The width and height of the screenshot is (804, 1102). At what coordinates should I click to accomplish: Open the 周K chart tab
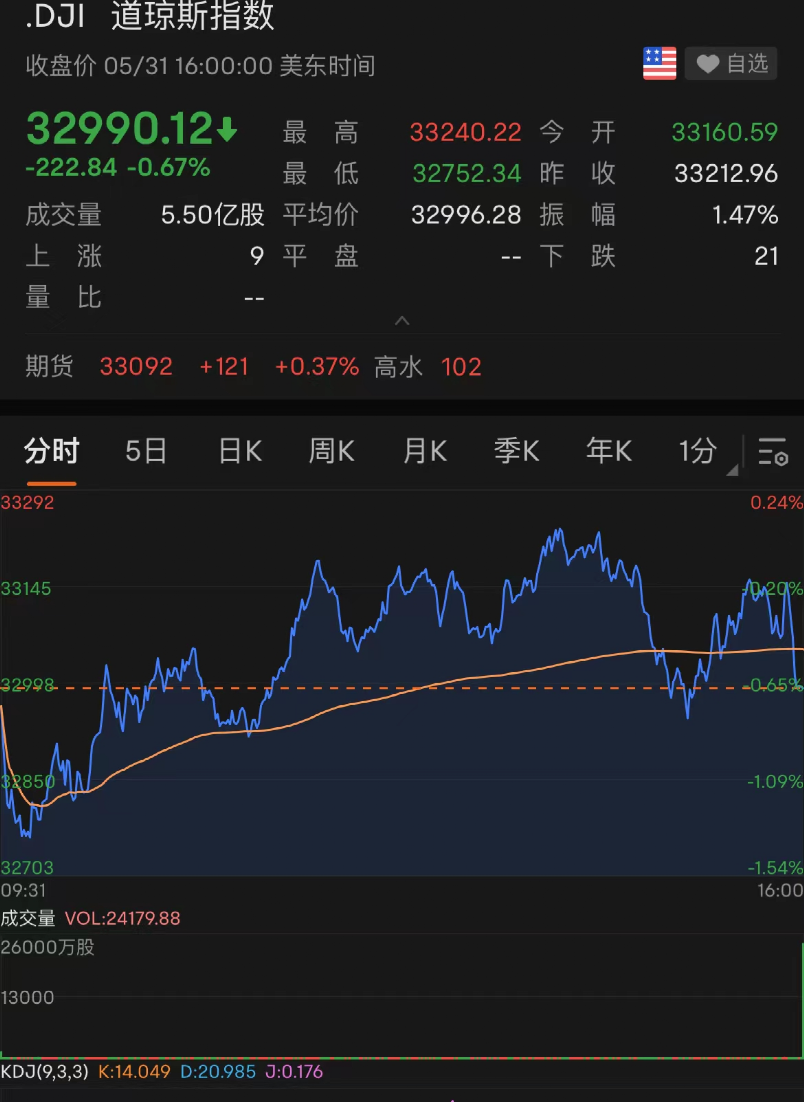tap(332, 451)
